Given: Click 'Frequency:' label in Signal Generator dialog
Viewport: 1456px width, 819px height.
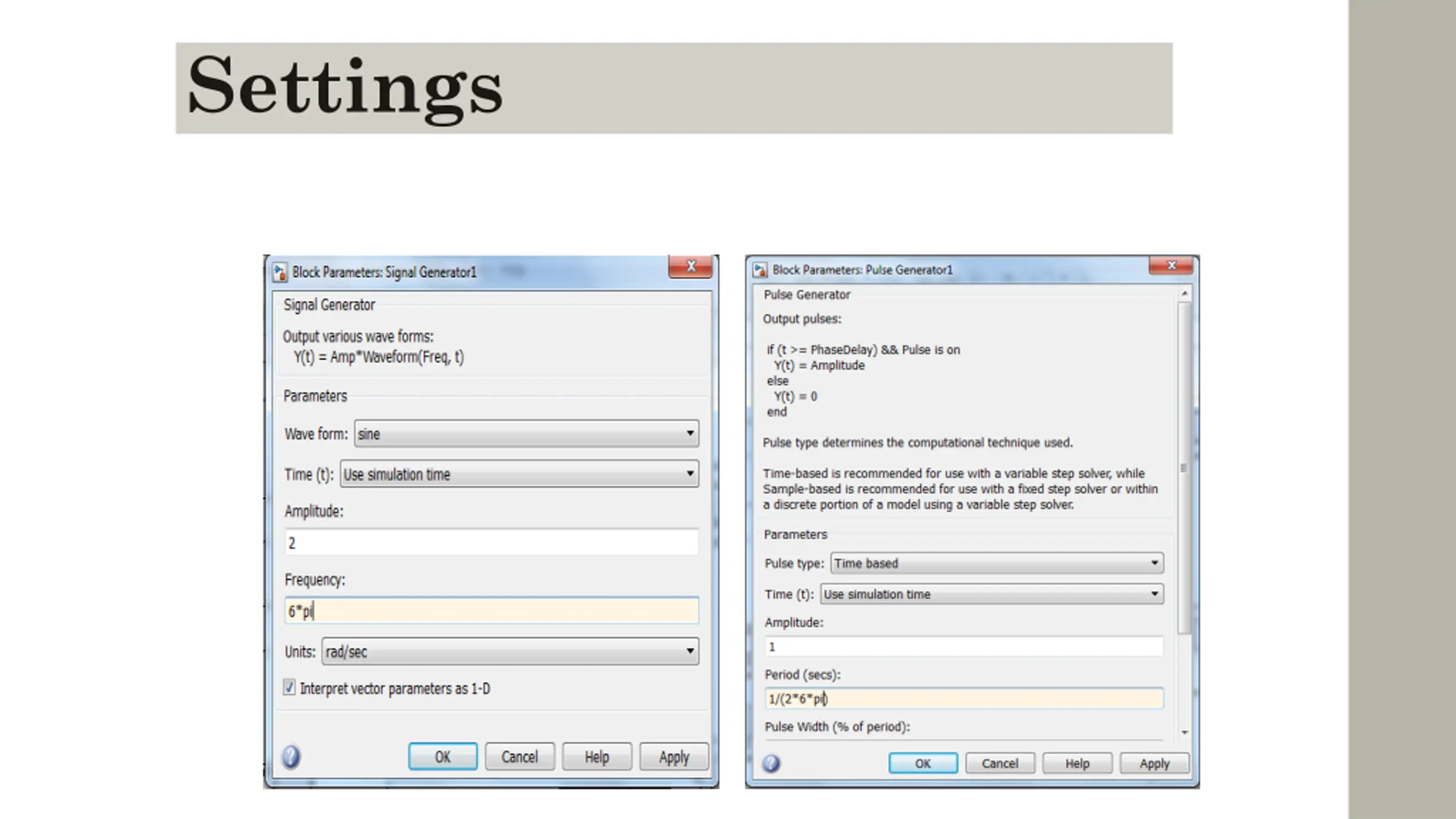Looking at the screenshot, I should click(x=315, y=580).
